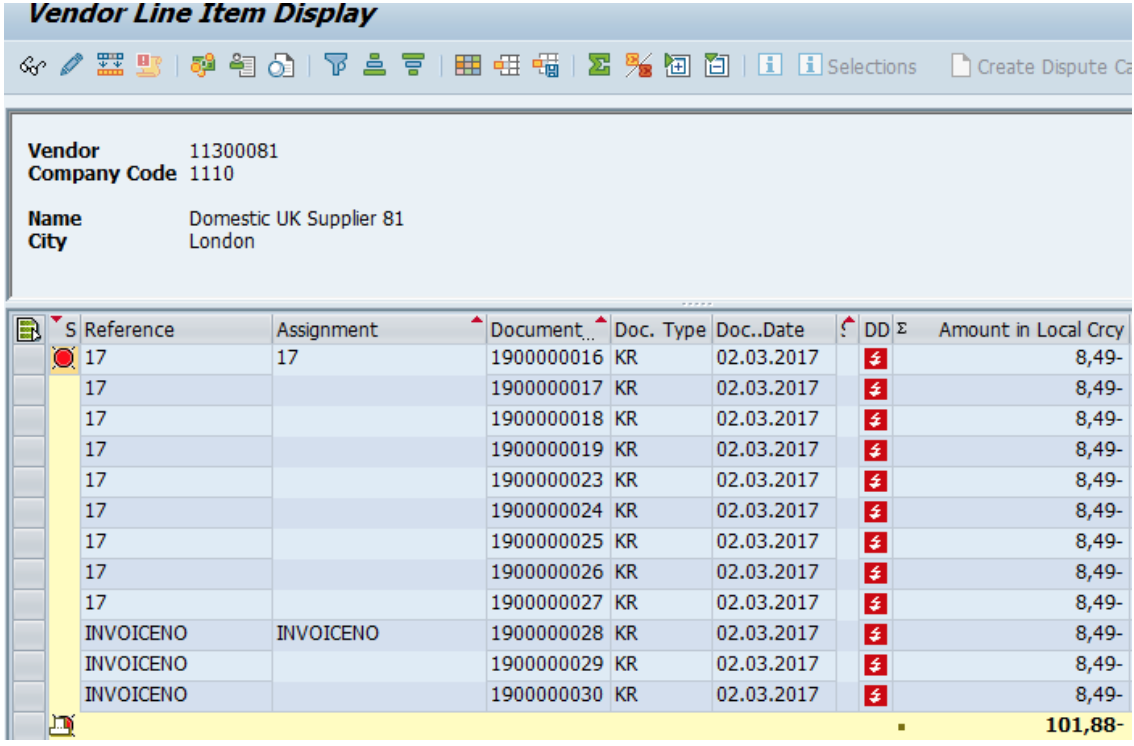Click vendor number 11300081
The image size is (1134, 746).
click(x=234, y=151)
